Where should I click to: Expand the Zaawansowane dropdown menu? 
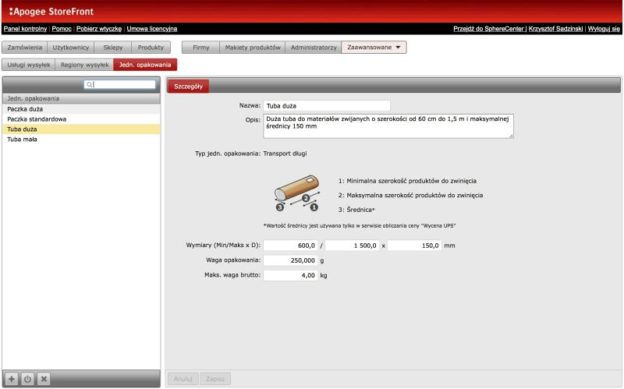point(374,47)
